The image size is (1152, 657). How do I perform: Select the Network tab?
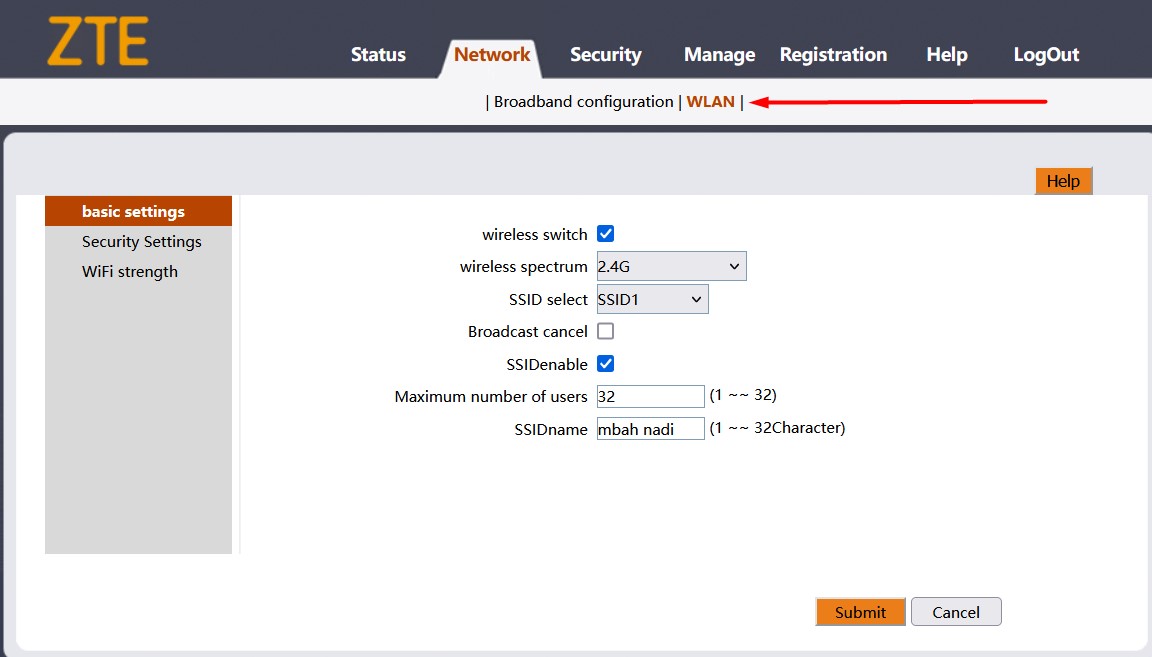[x=492, y=55]
